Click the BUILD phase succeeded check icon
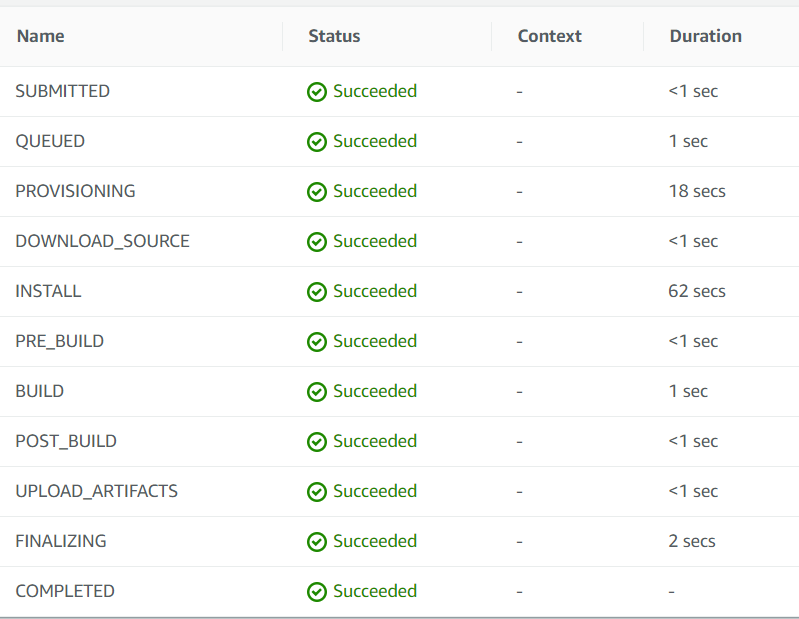This screenshot has width=799, height=619. 317,392
